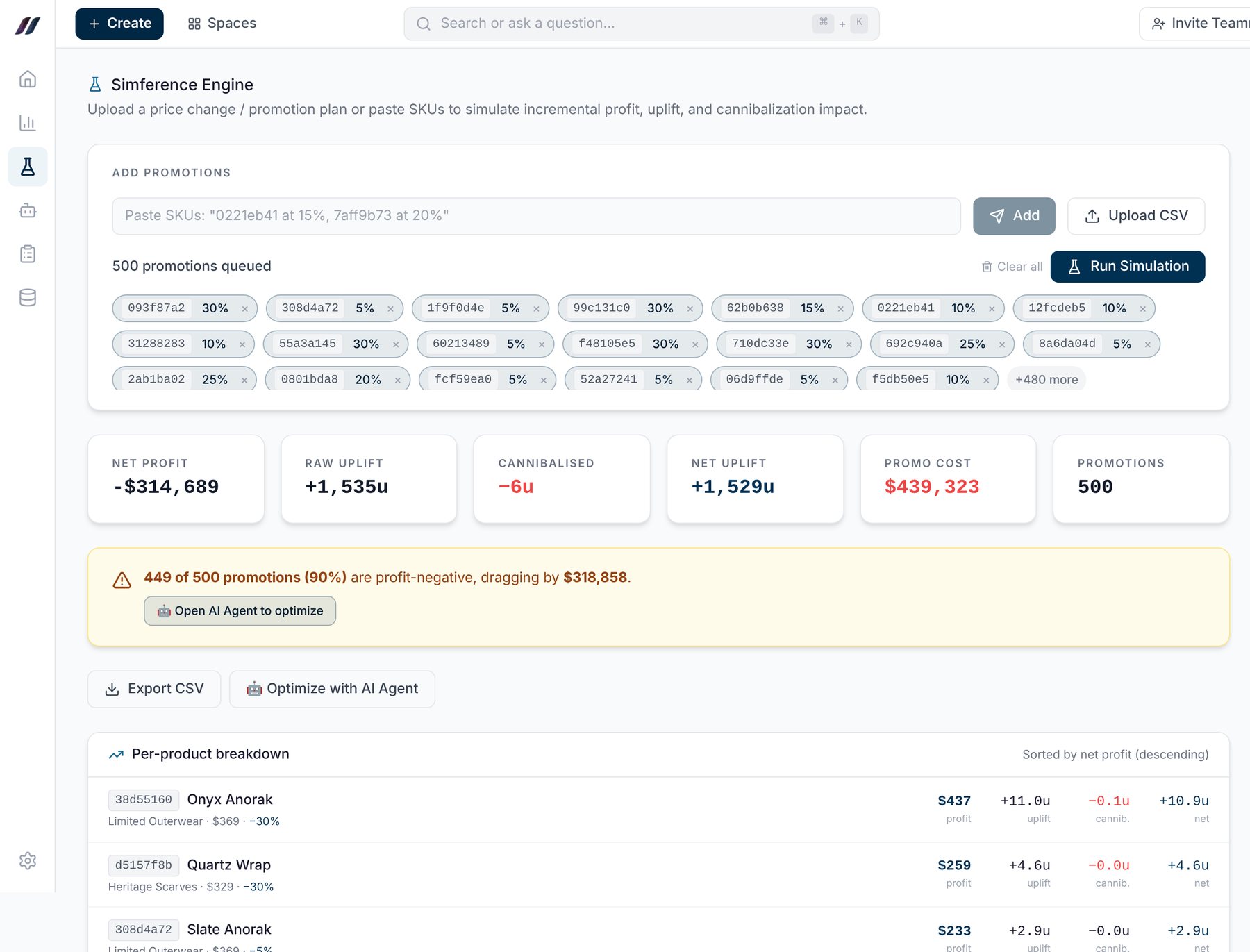The image size is (1250, 952).
Task: Click the Add promotions button
Action: 1014,216
